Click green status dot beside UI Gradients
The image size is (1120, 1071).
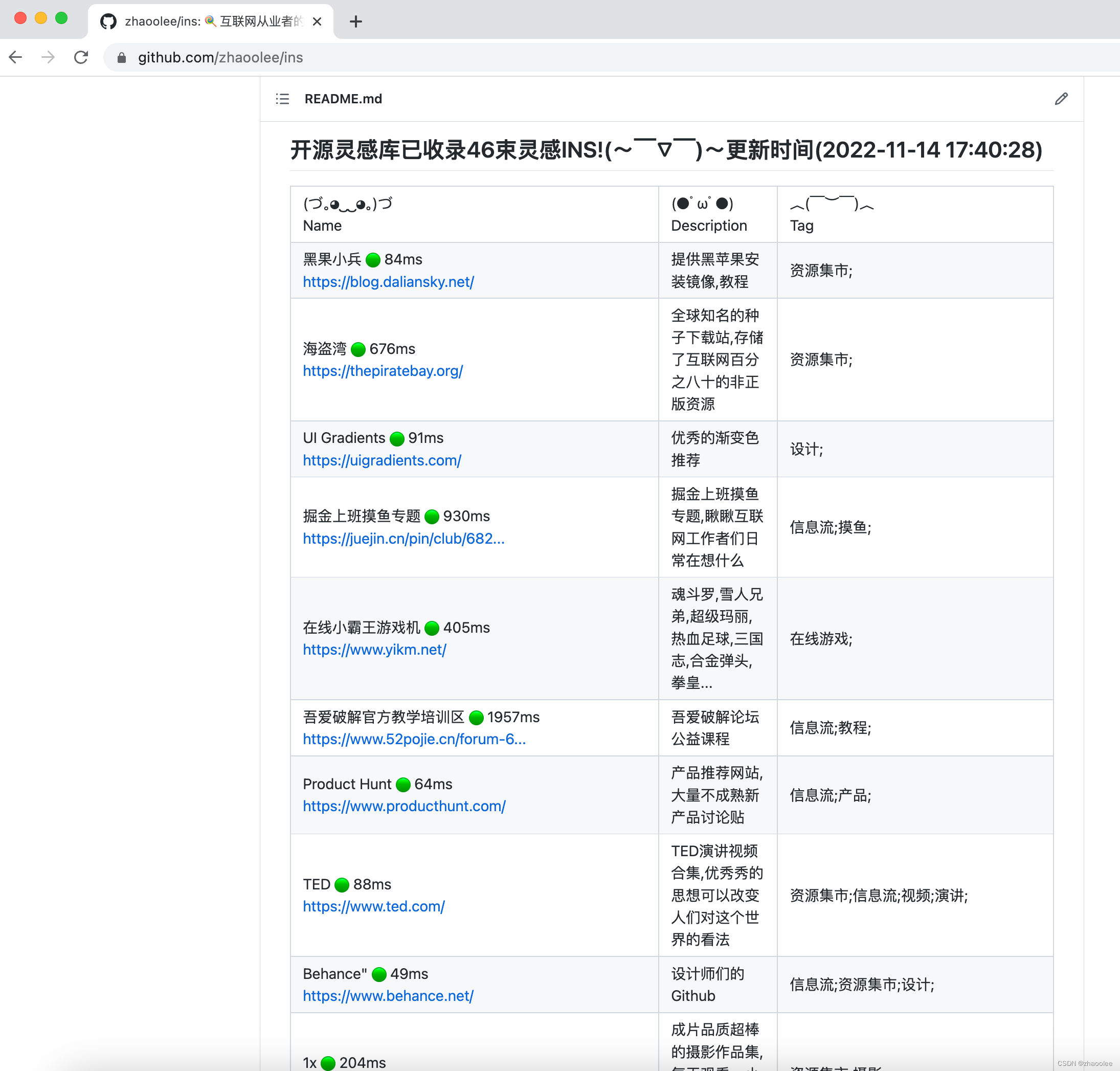(x=397, y=438)
